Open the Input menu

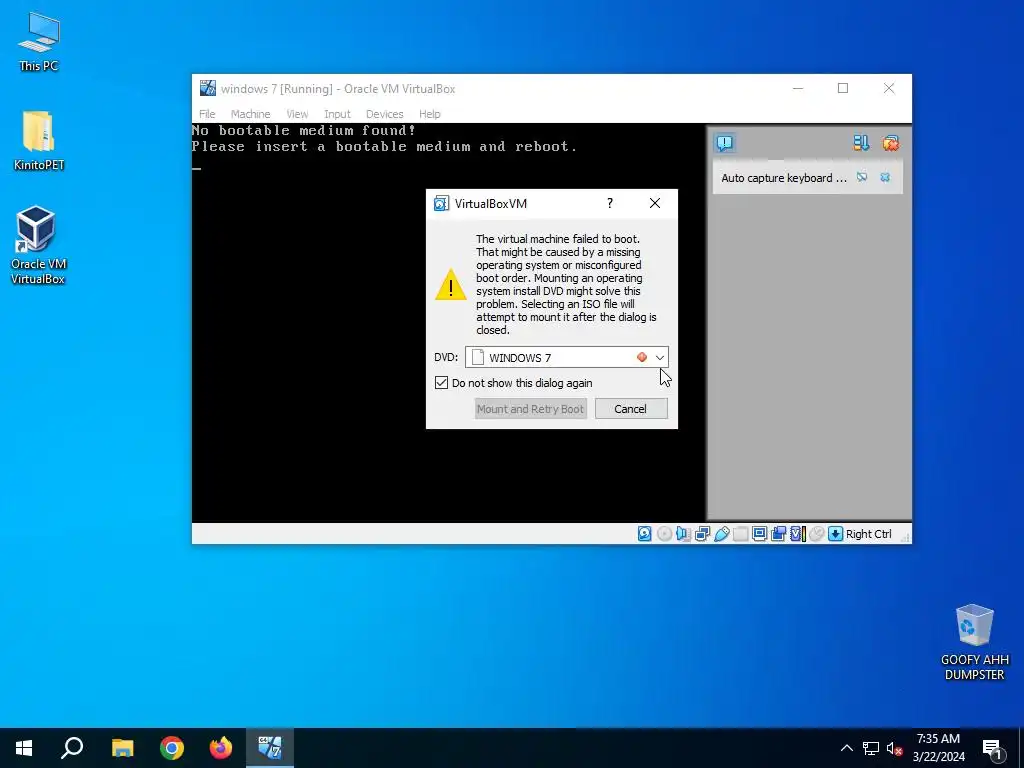337,114
